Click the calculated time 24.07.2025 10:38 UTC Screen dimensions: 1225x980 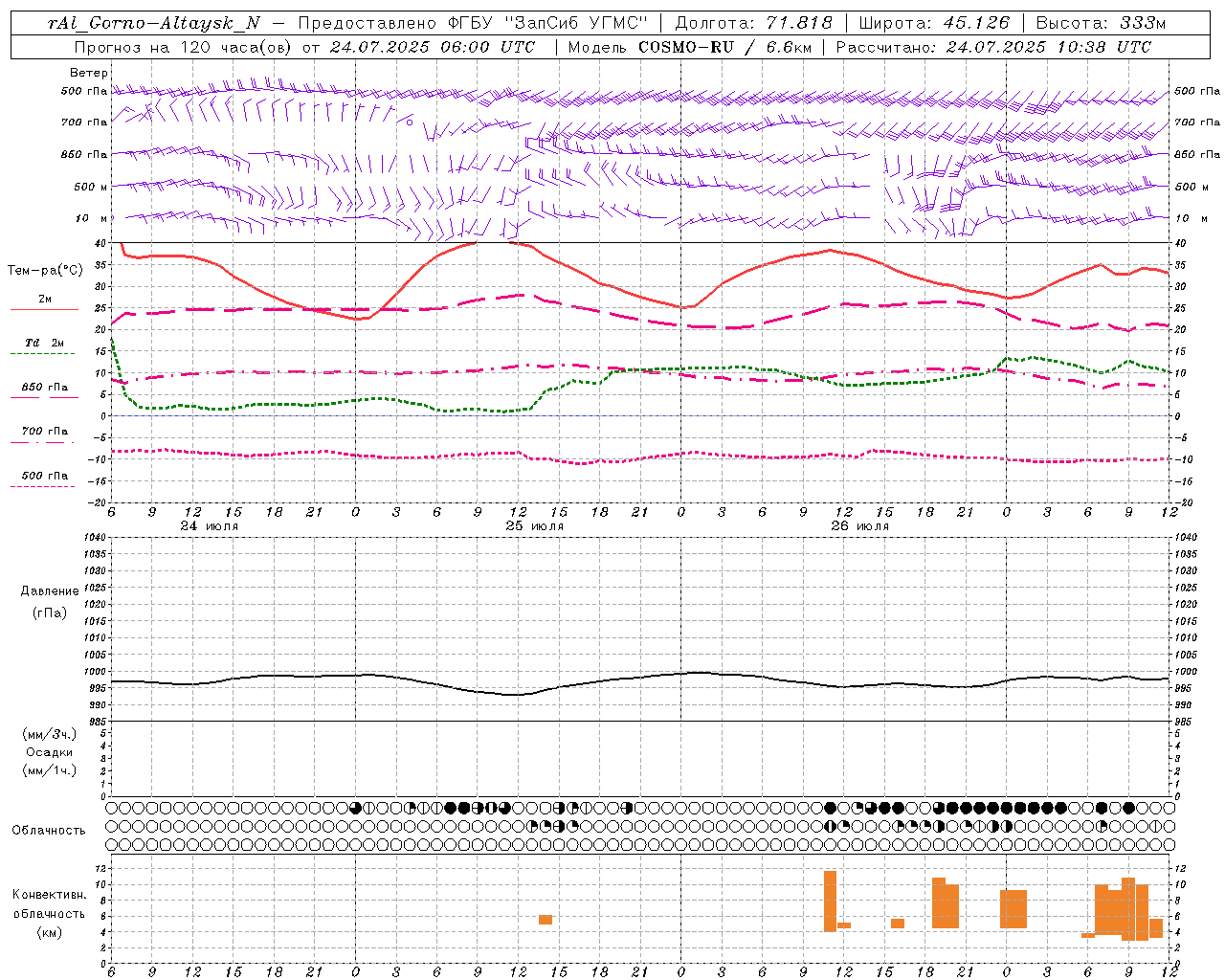[x=1049, y=47]
